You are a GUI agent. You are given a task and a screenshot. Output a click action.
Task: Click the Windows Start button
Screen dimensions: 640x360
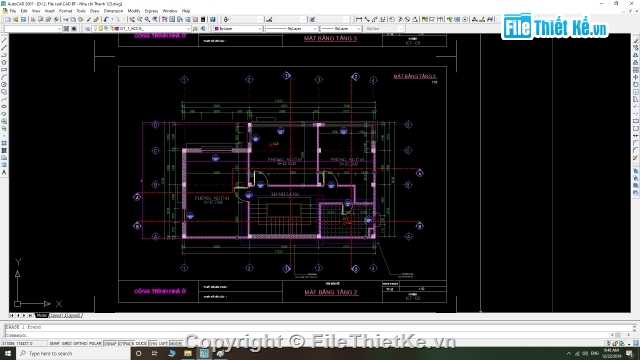pos(8,353)
